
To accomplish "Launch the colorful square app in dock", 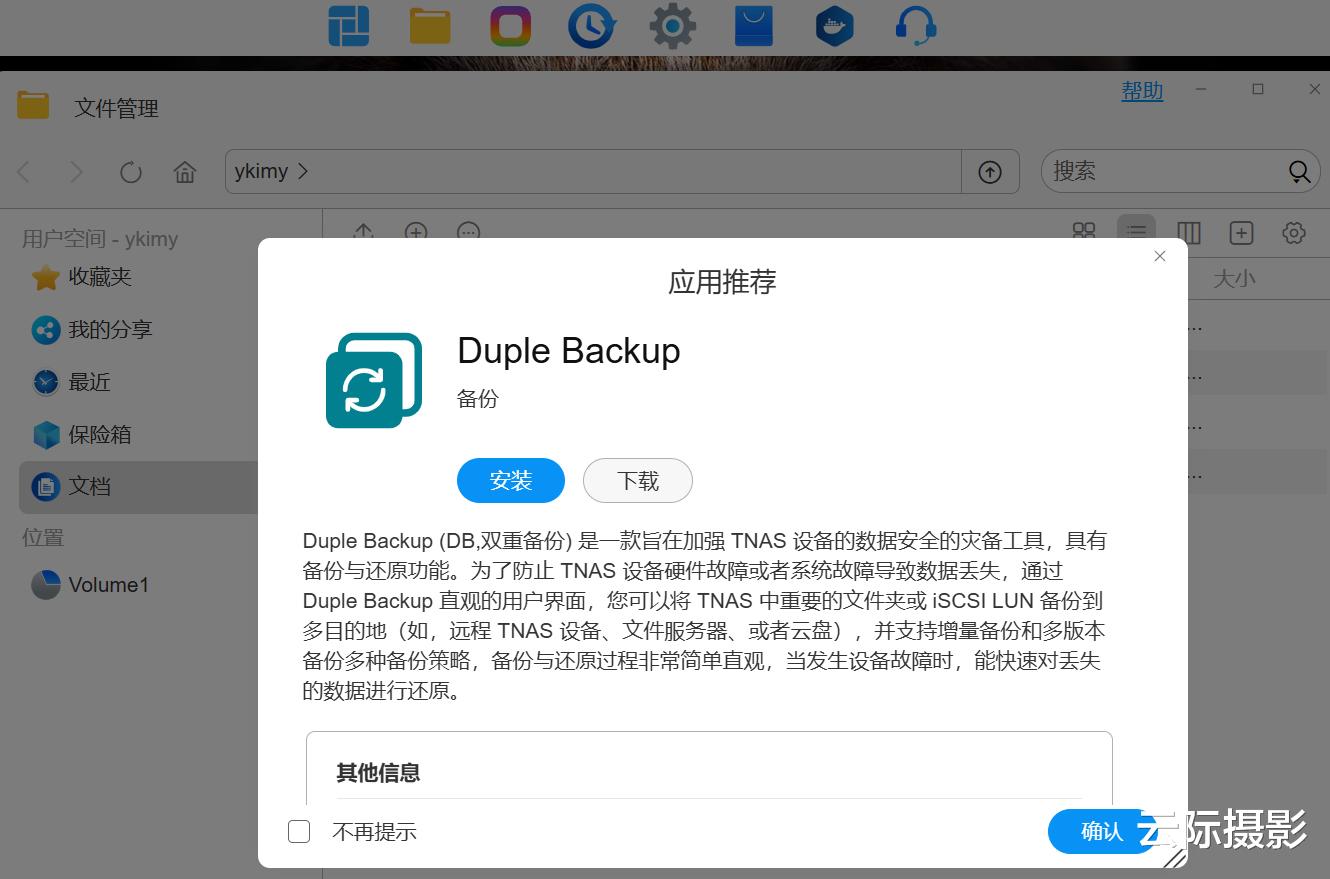I will (x=510, y=26).
